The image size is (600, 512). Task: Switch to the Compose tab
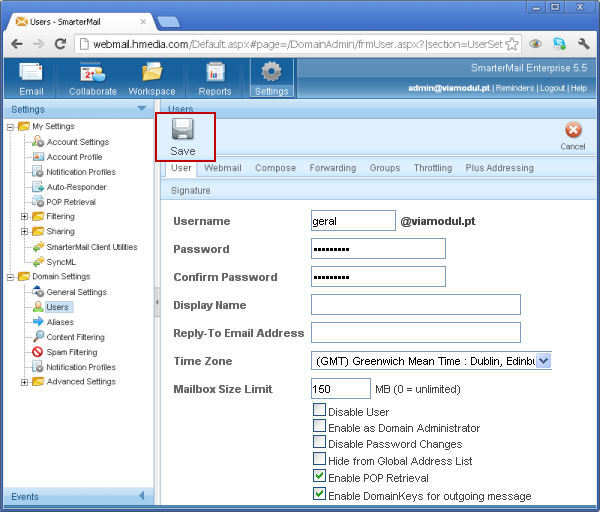[x=276, y=168]
